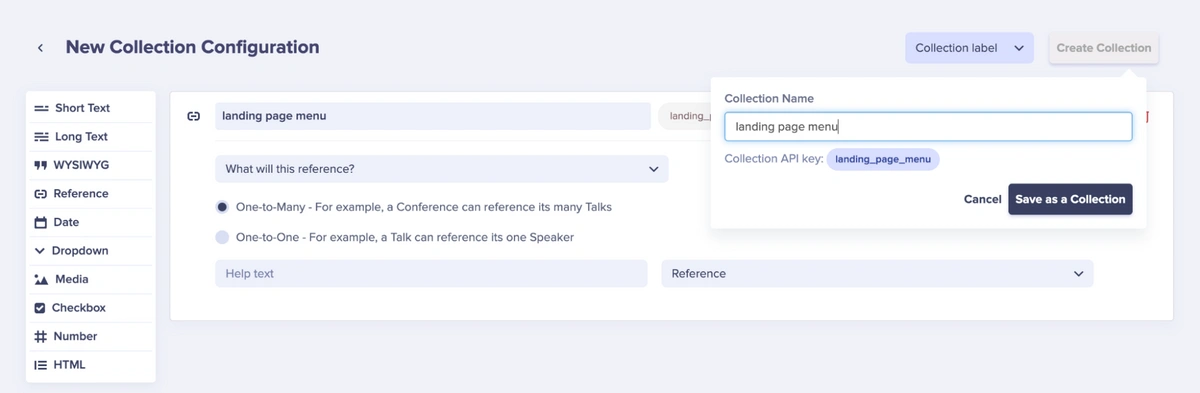Add a Long Text field
Viewport: 1200px width, 393px height.
pos(91,137)
